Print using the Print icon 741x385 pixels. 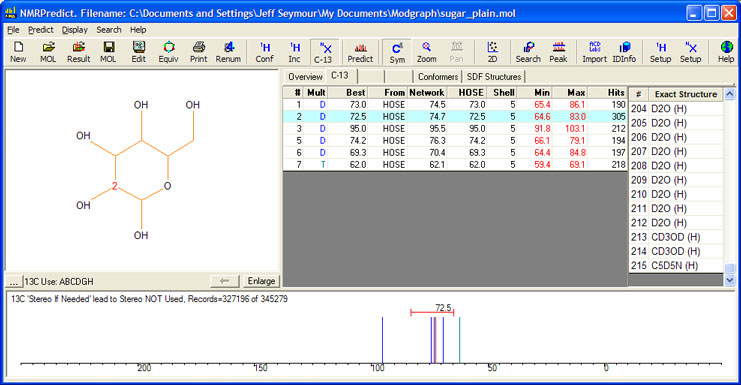(198, 52)
